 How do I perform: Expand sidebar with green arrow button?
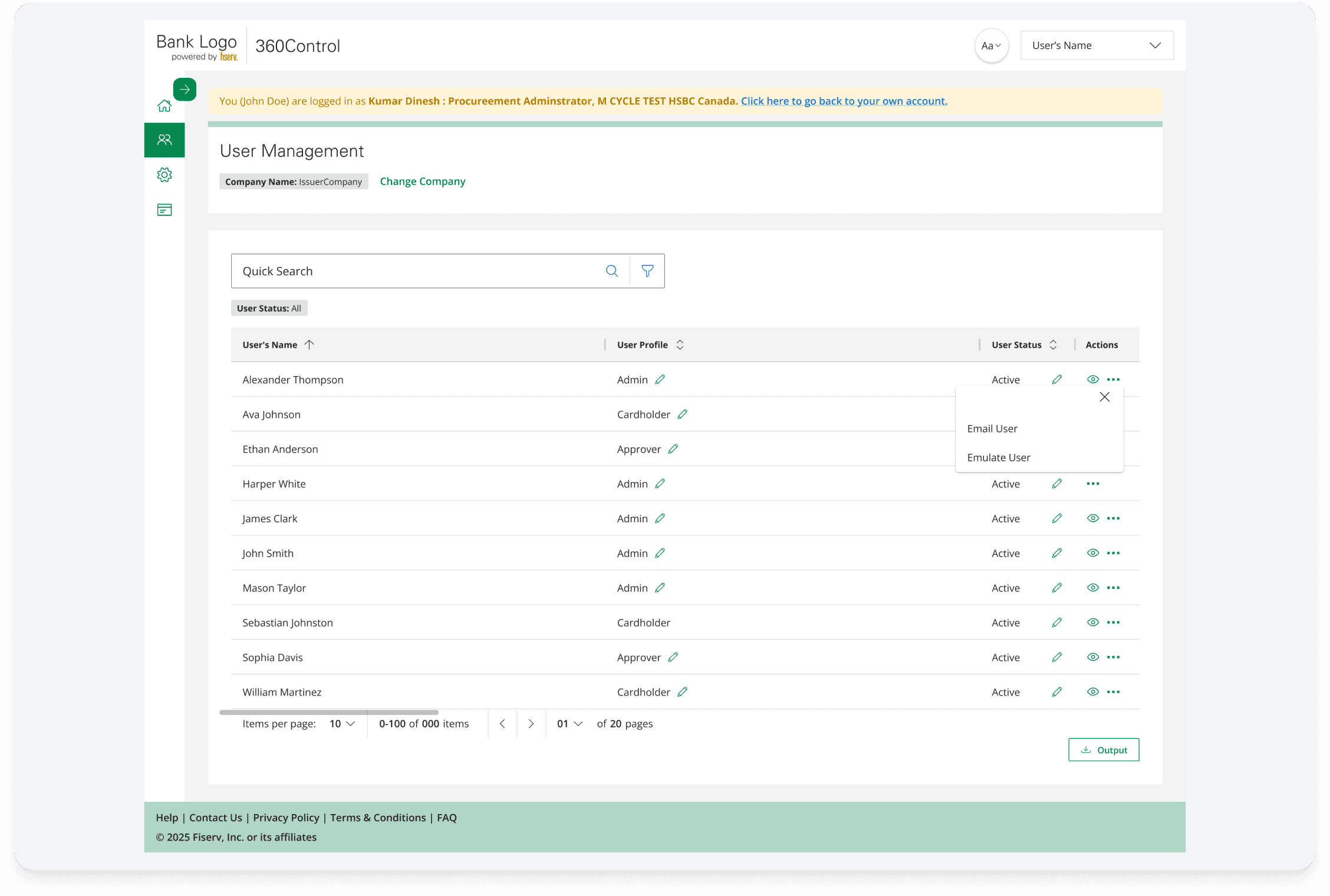click(x=185, y=90)
